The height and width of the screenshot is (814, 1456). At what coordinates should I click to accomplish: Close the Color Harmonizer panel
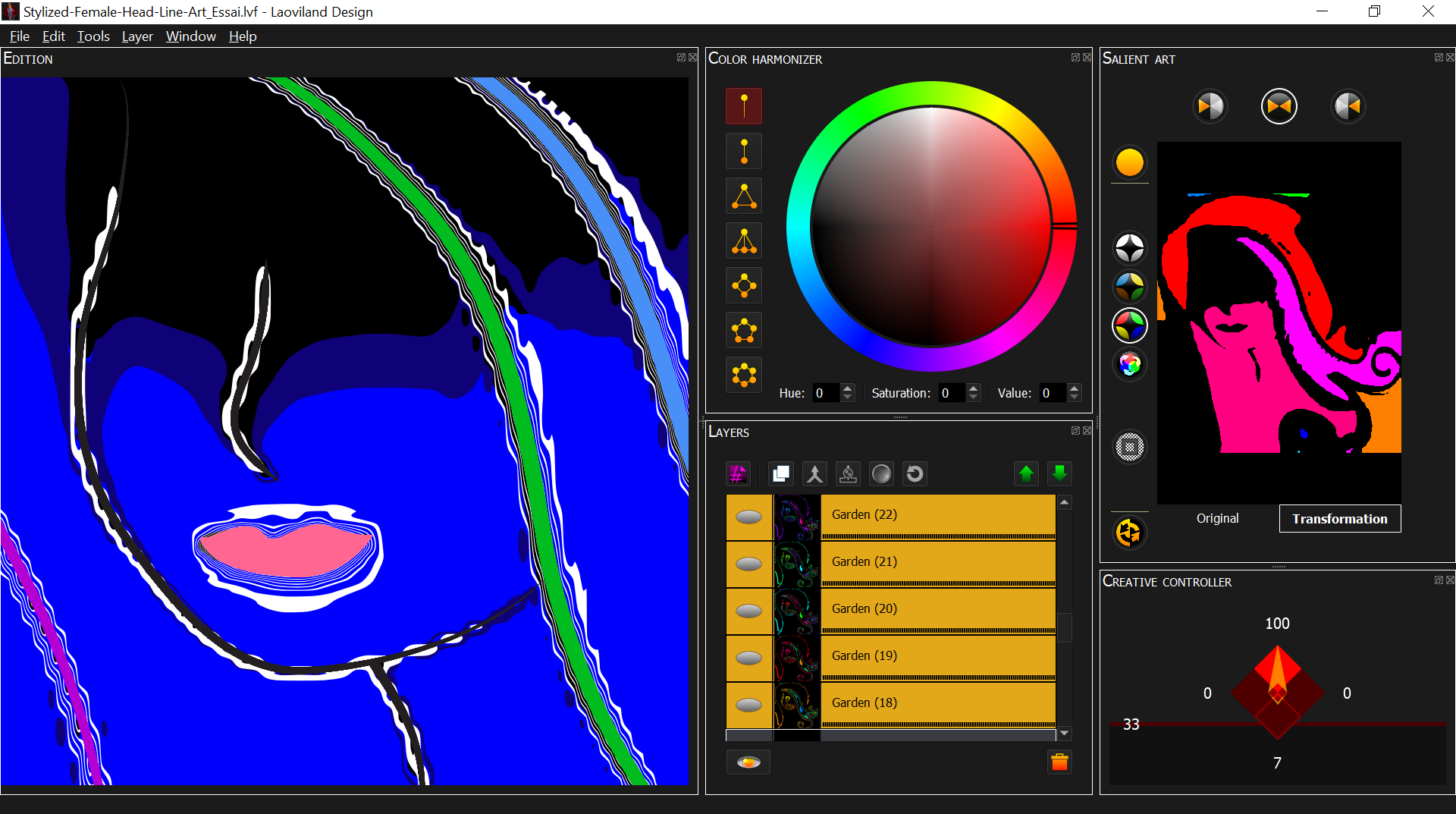1087,58
